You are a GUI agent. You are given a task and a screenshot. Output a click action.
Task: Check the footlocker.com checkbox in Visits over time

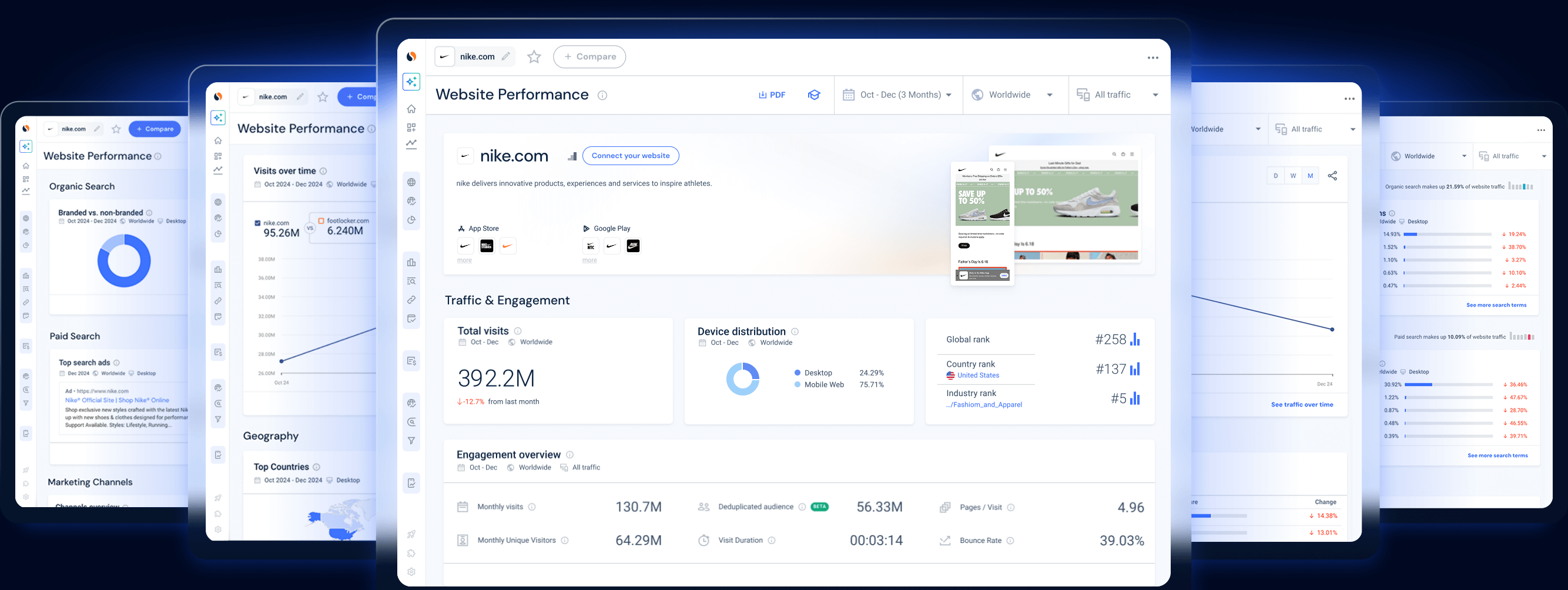321,220
